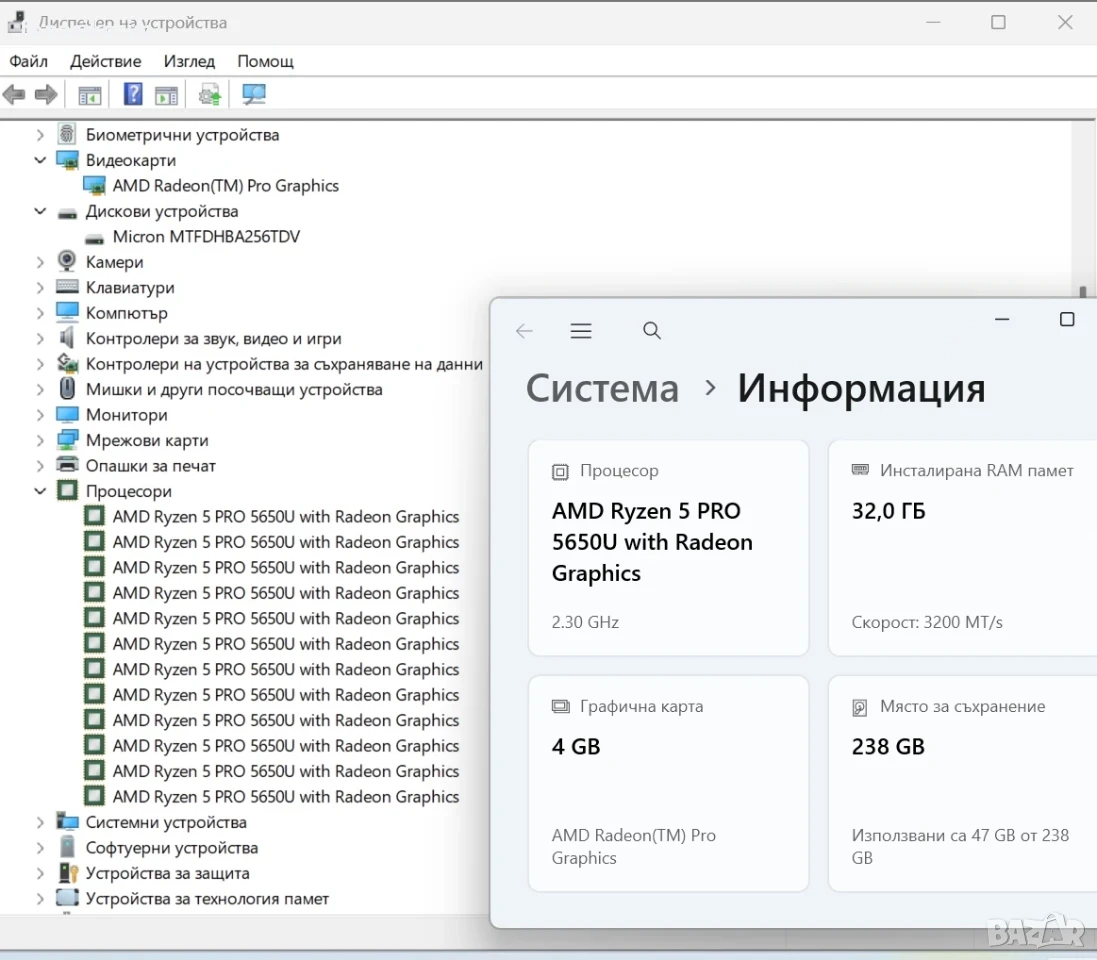Expand the Камери node
The width and height of the screenshot is (1097, 960).
pos(40,262)
